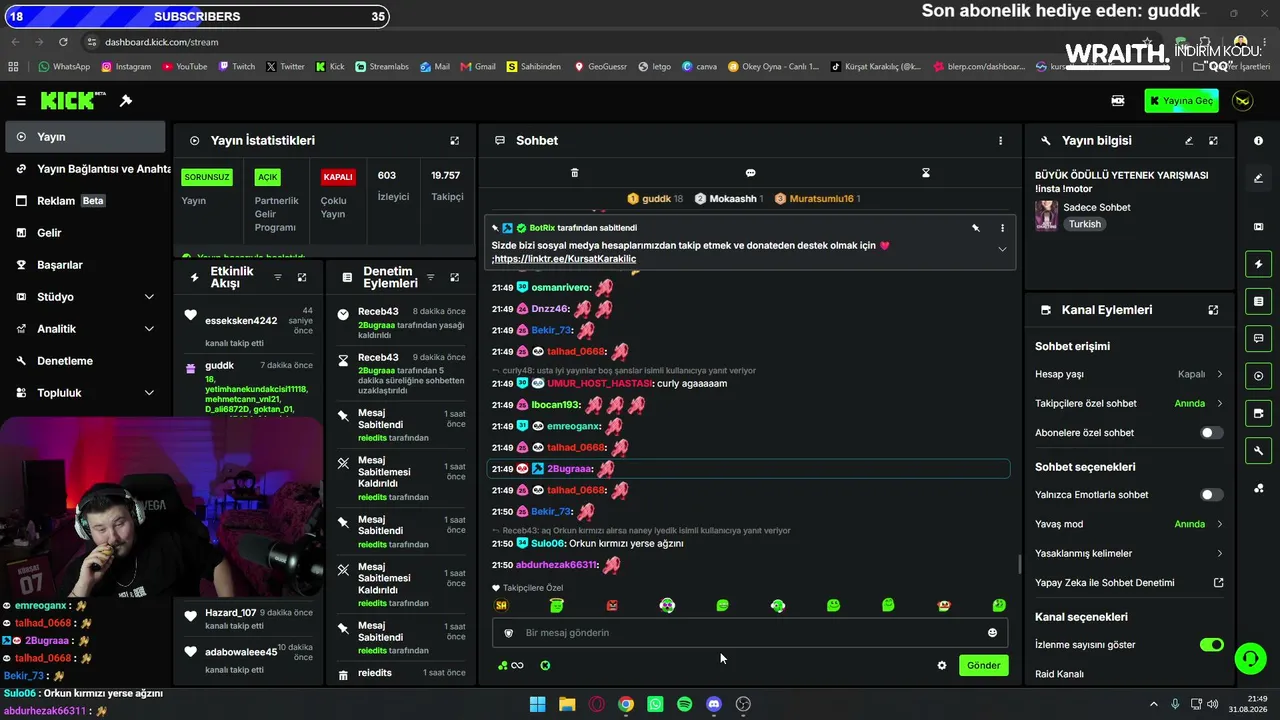Pick the red angry emote

612,605
